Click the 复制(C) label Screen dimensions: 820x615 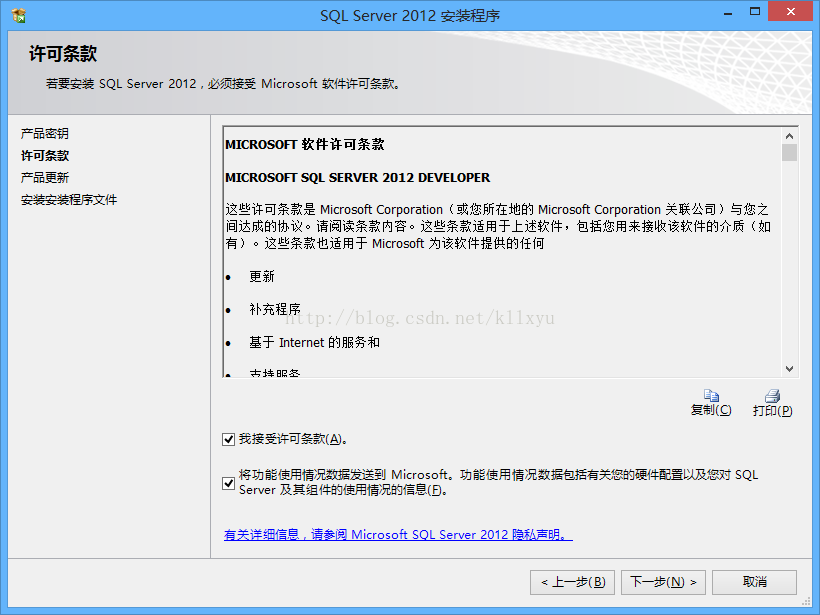[x=711, y=410]
